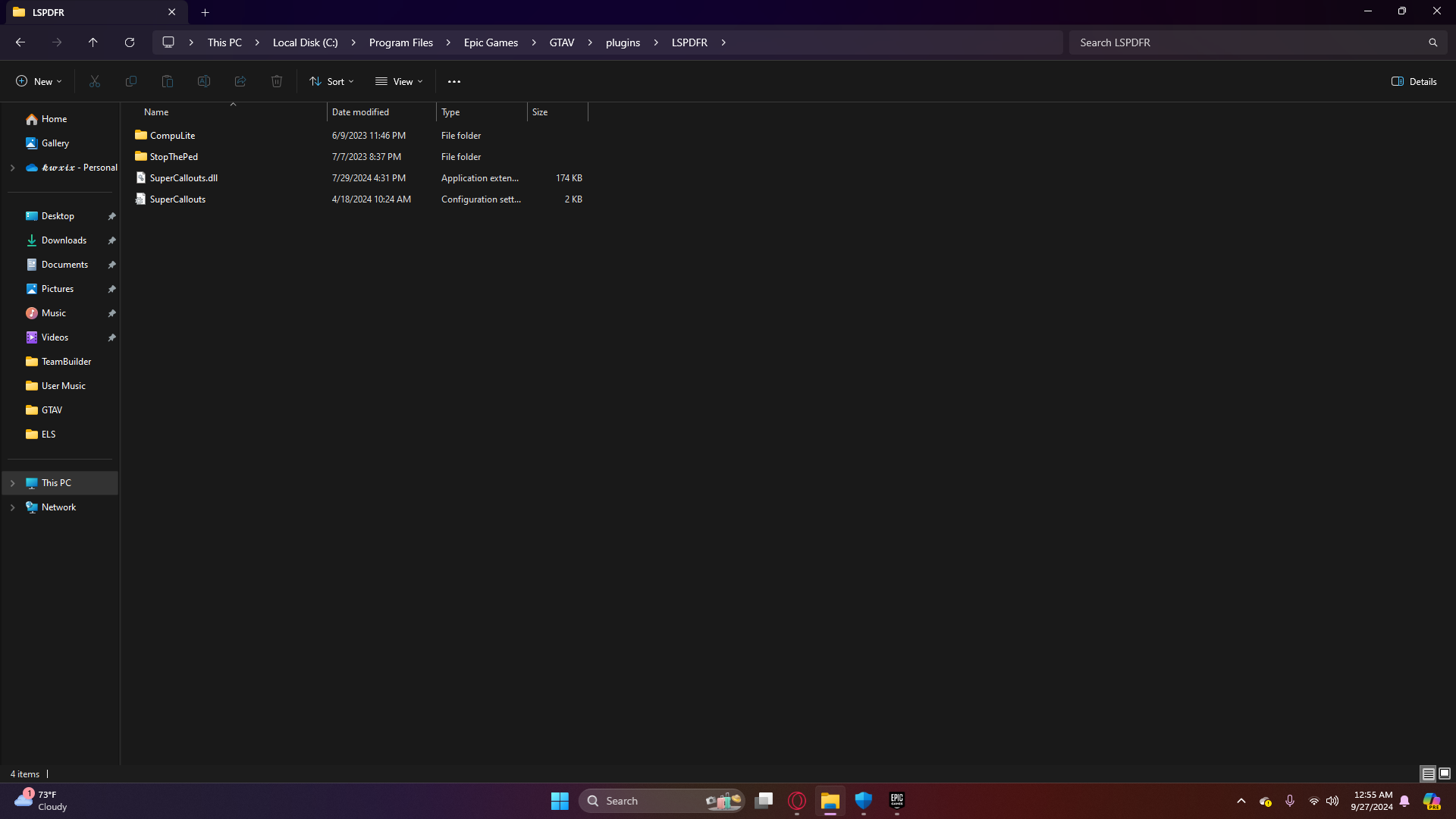1456x819 pixels.
Task: Switch to large thumbnails view icon bottom-right
Action: (x=1445, y=773)
